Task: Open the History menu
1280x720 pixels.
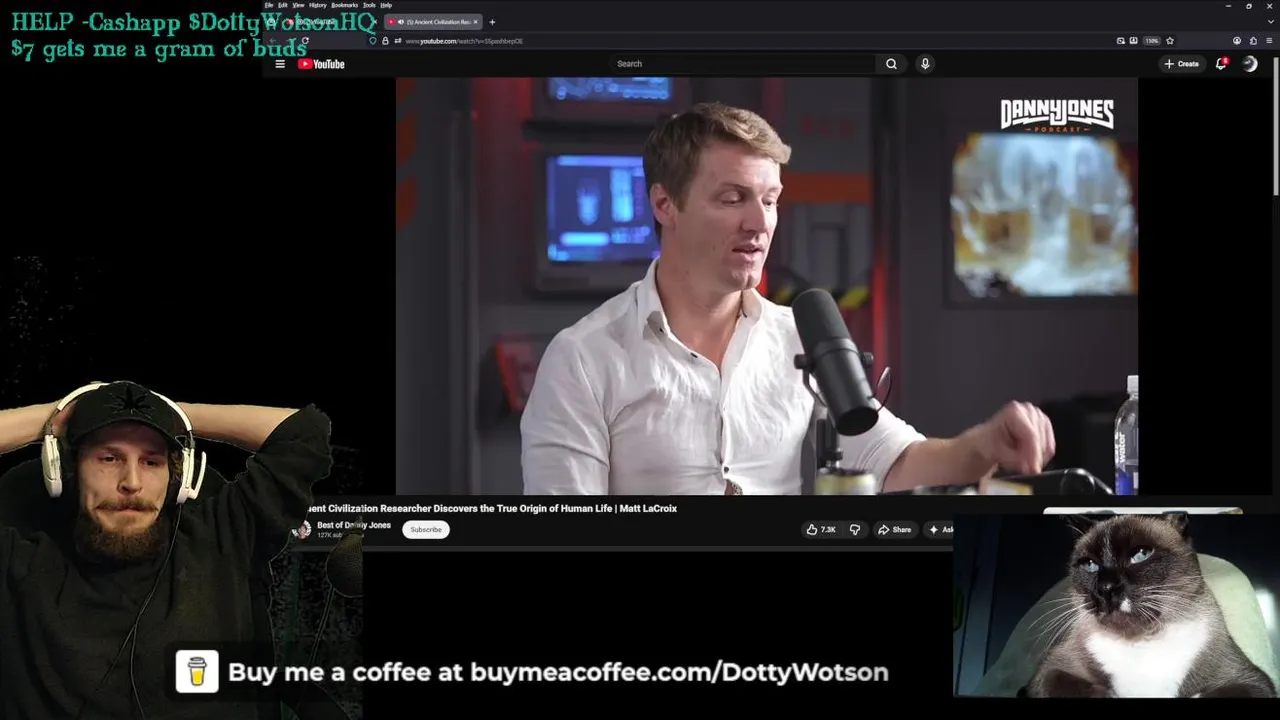Action: pos(318,5)
